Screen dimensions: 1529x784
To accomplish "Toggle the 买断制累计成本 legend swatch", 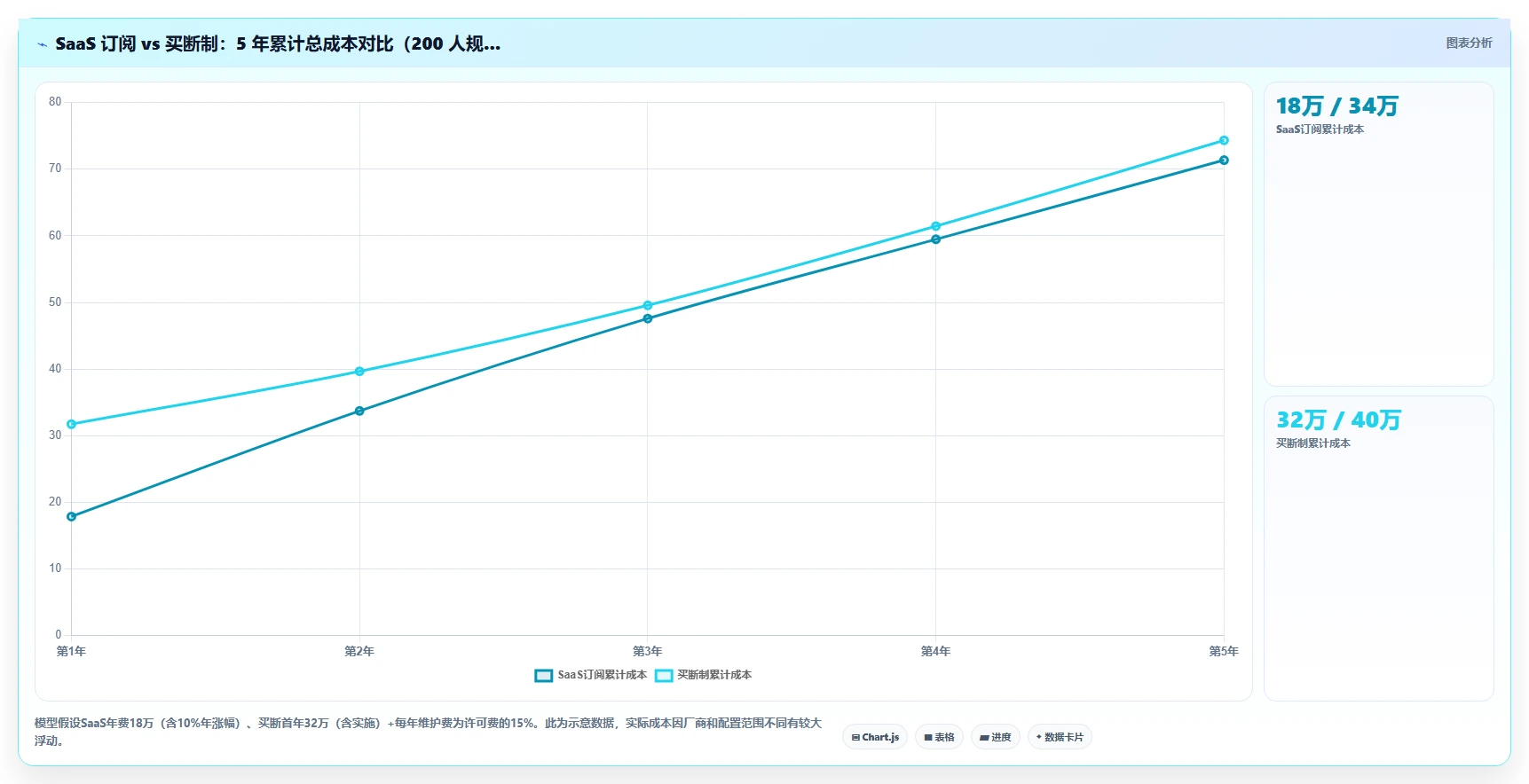I will click(x=664, y=676).
